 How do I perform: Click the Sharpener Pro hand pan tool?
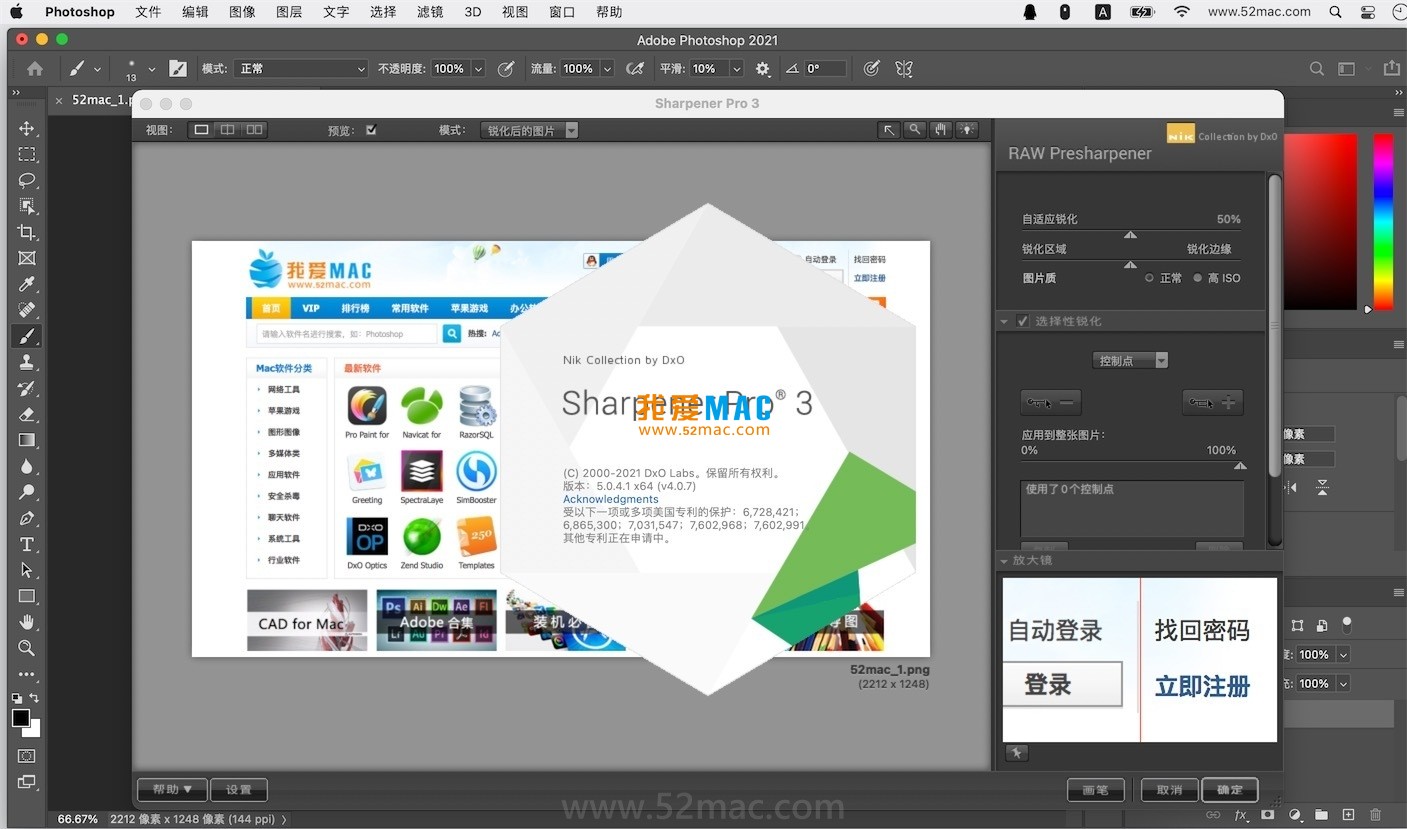tap(940, 130)
